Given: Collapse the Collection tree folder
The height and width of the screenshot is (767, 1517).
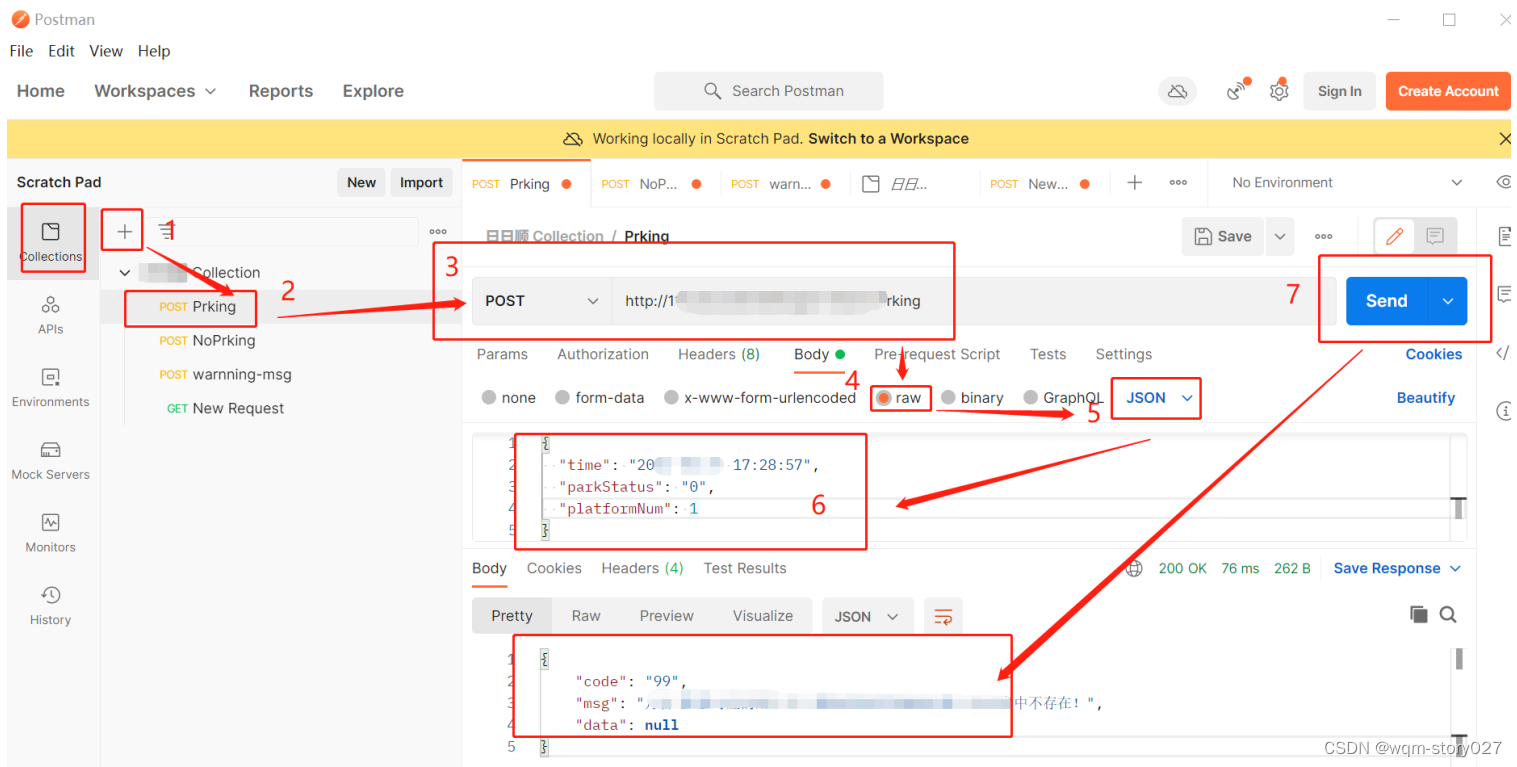Looking at the screenshot, I should 125,272.
